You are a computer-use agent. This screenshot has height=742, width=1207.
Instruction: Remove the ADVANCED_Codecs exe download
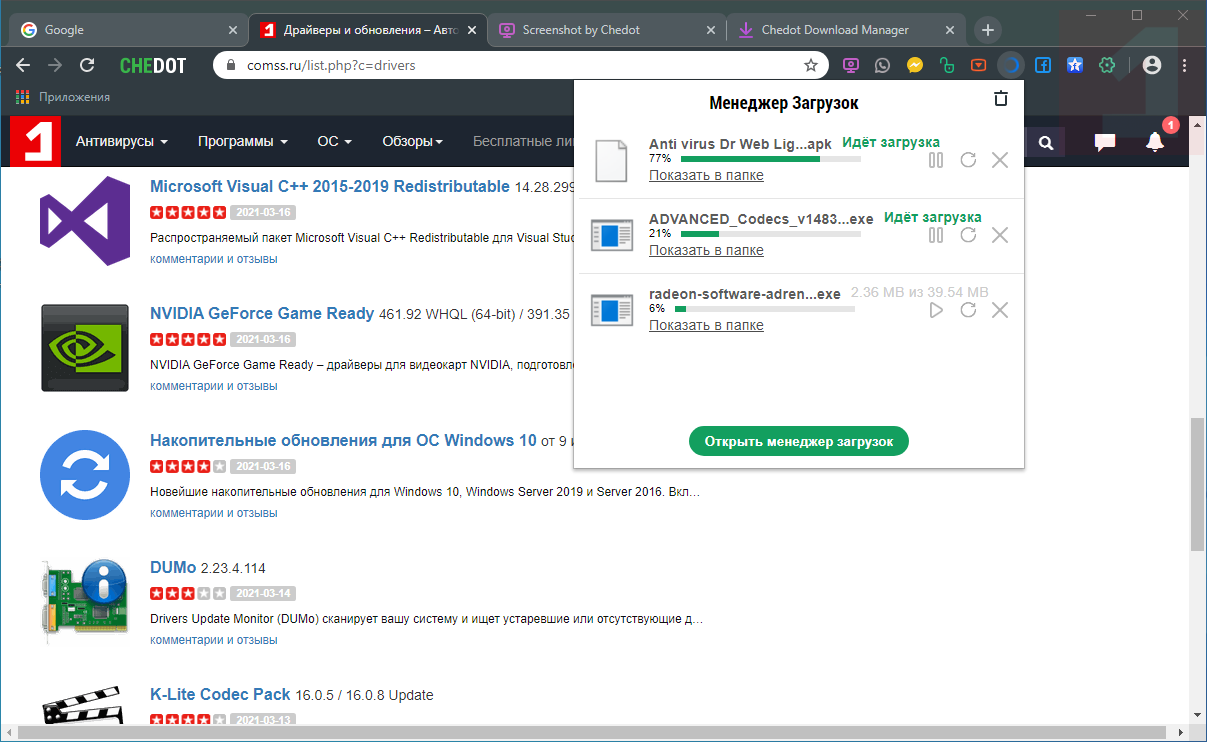tap(1000, 235)
